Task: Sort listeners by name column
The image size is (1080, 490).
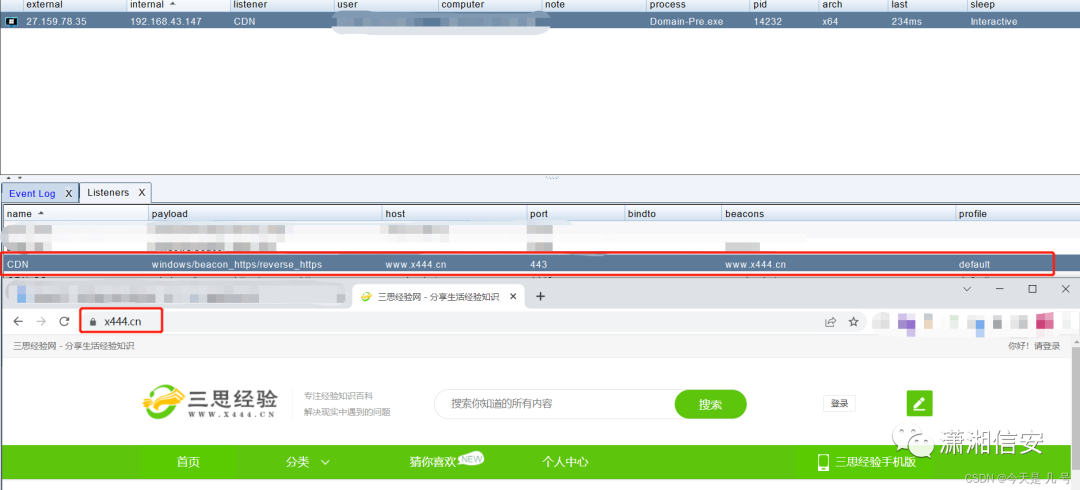Action: coord(76,214)
